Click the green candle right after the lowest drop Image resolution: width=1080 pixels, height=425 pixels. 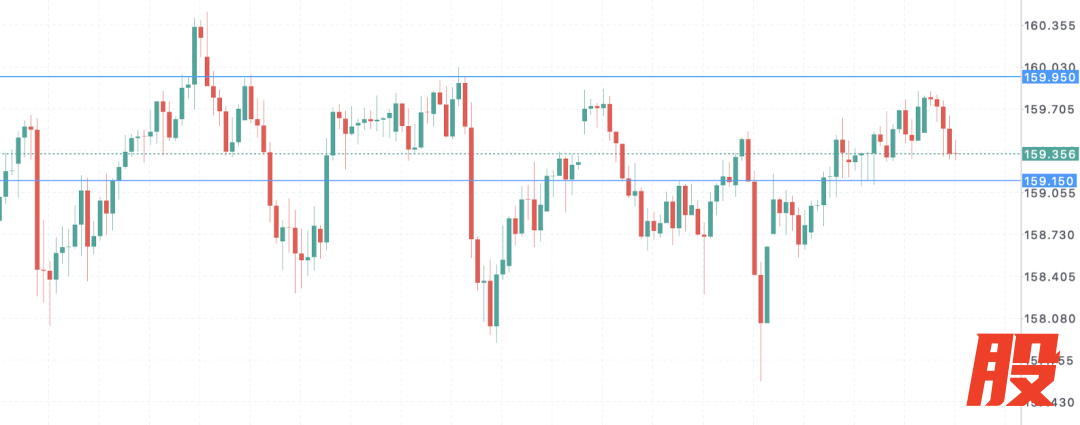click(767, 284)
